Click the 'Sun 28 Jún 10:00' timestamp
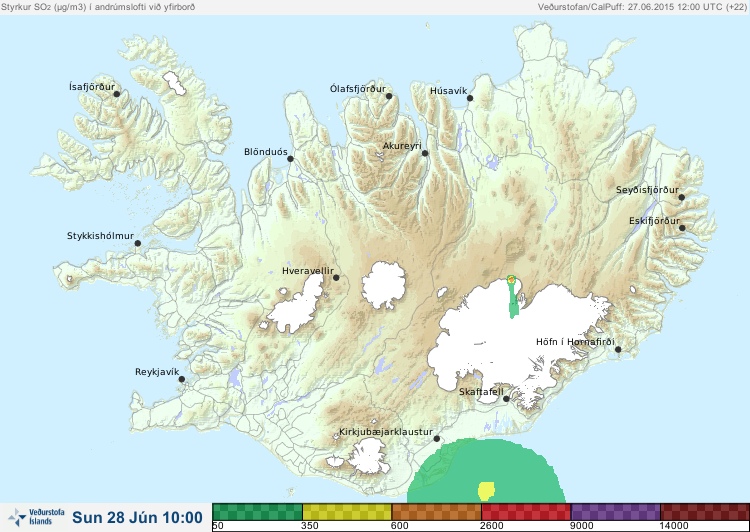750x532 pixels. click(137, 518)
